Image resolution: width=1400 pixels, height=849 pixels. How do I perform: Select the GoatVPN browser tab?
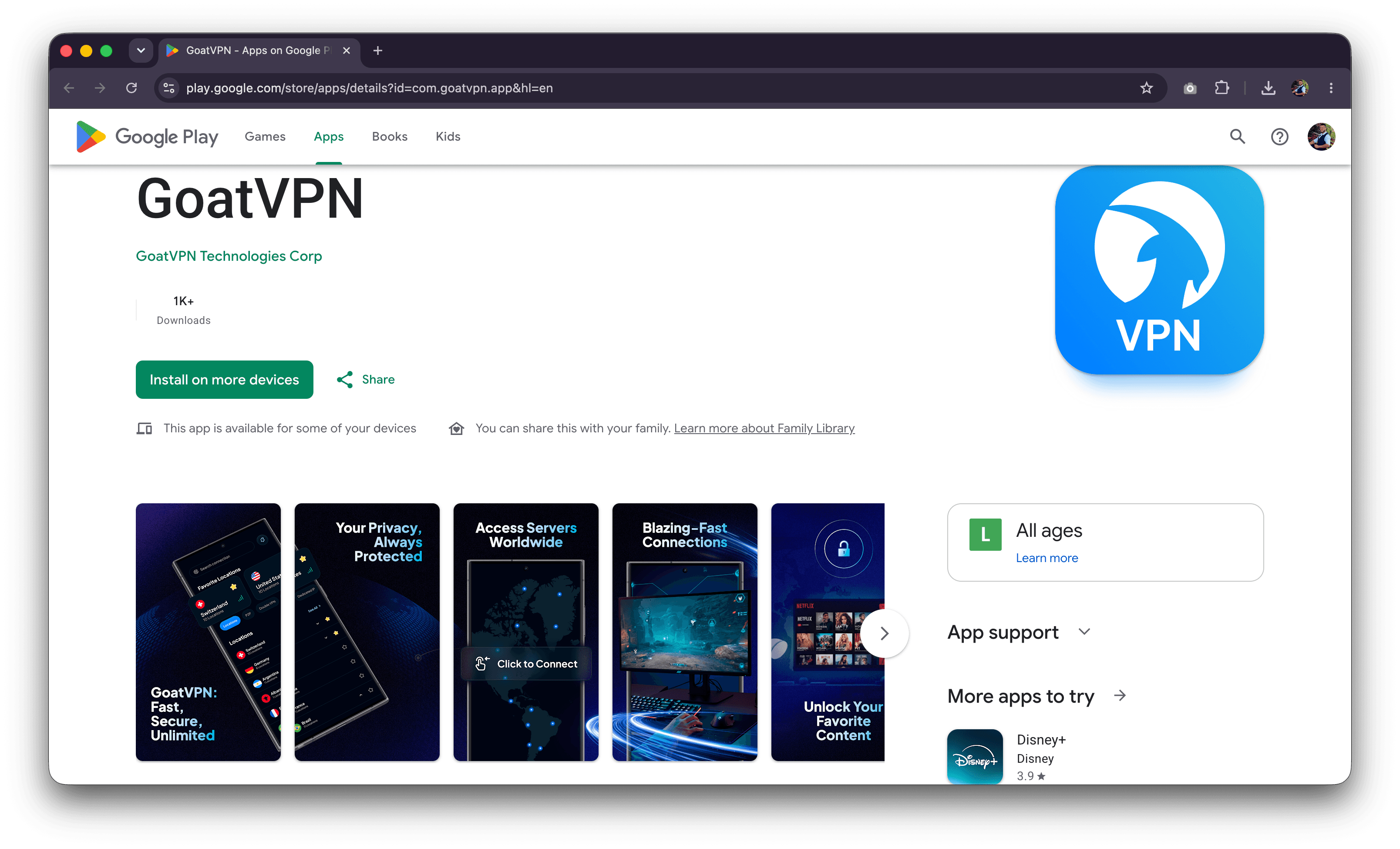[259, 51]
